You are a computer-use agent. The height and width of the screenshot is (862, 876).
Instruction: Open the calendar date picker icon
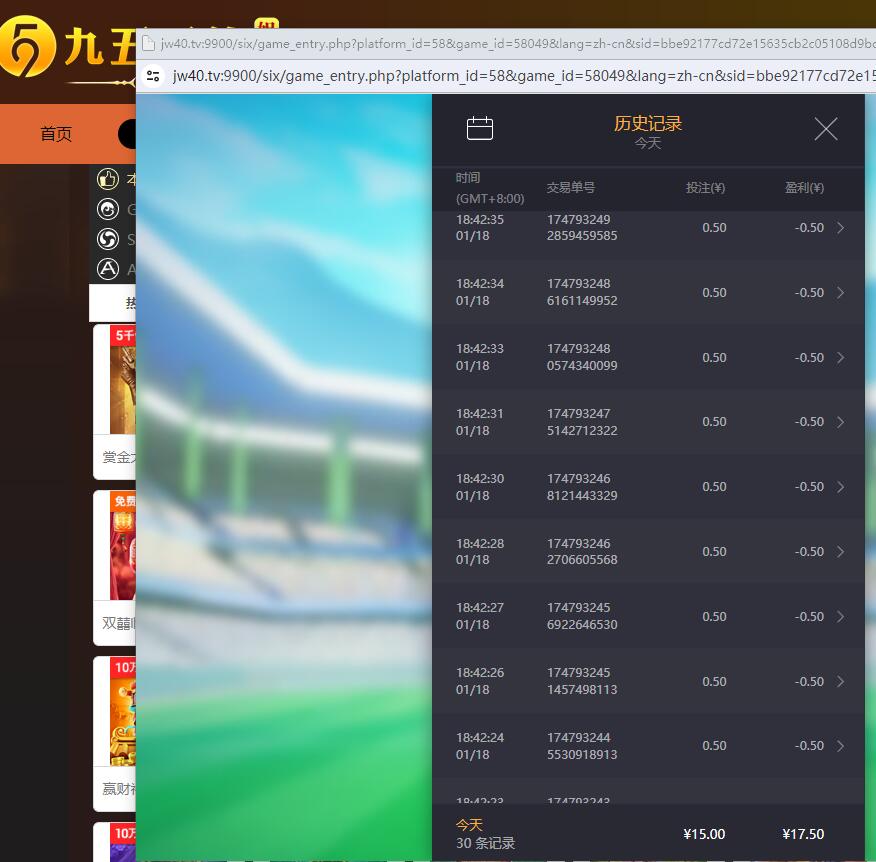click(x=480, y=128)
